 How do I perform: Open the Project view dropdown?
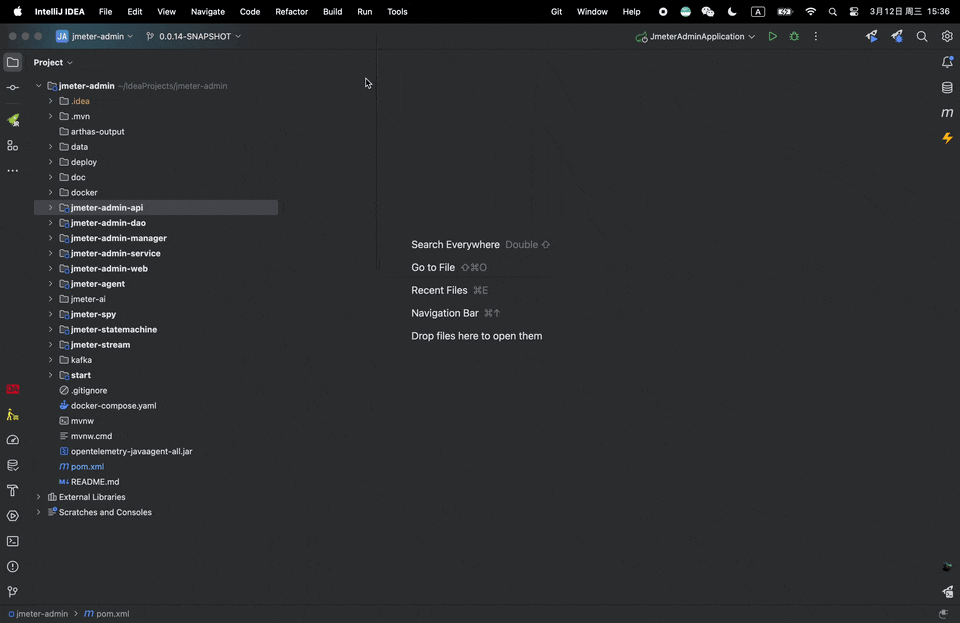click(53, 62)
